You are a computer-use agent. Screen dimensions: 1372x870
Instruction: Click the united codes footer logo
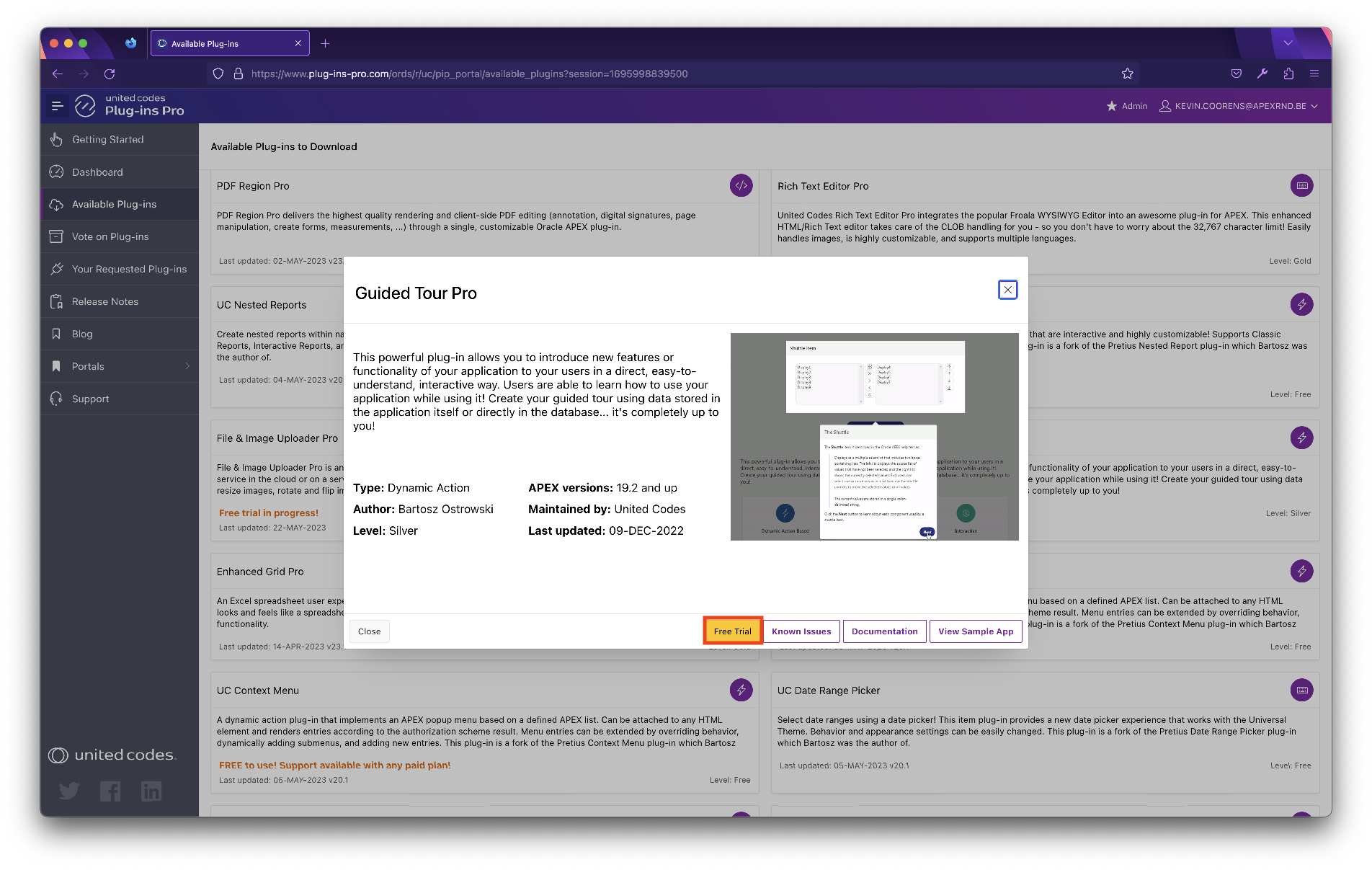pos(112,755)
